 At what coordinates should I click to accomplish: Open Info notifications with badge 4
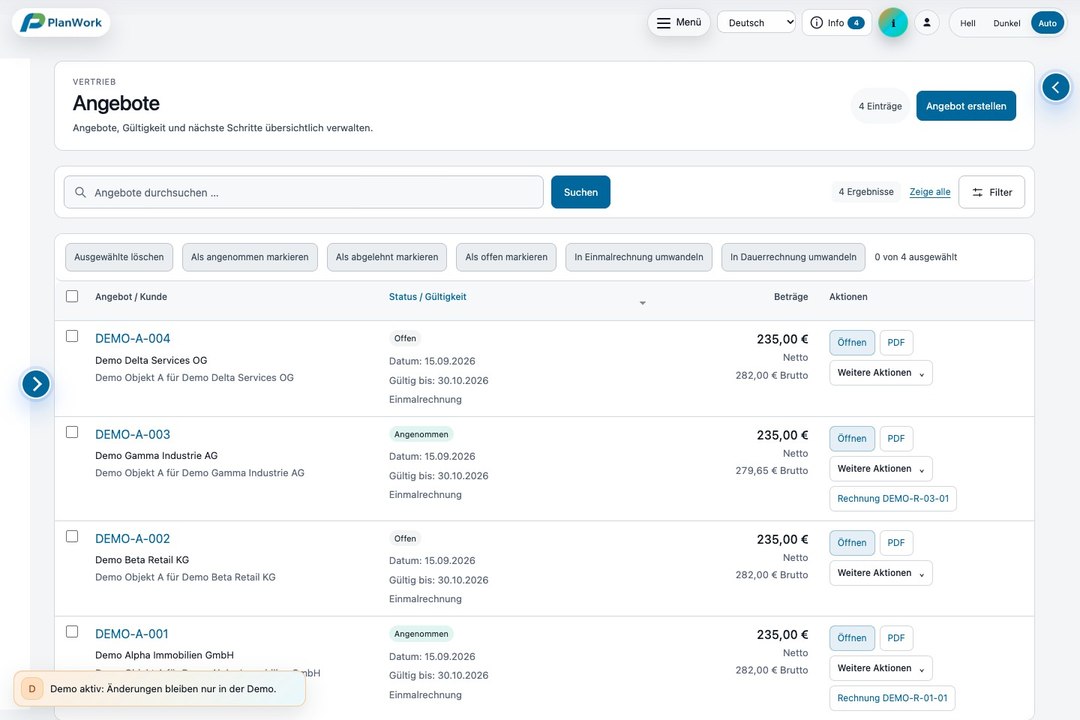coord(836,23)
